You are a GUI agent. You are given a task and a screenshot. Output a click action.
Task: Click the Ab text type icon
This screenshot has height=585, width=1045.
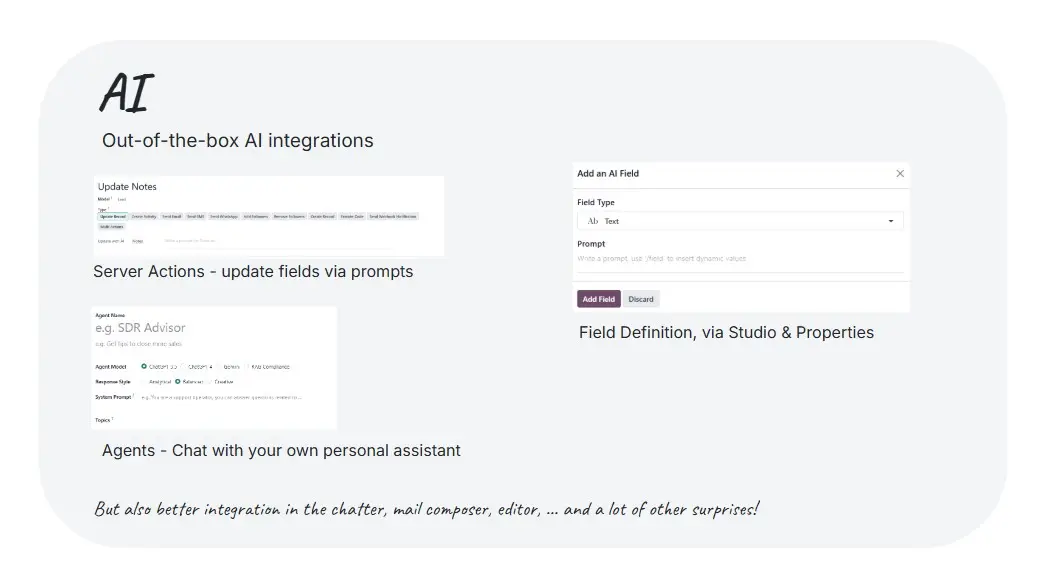point(592,221)
